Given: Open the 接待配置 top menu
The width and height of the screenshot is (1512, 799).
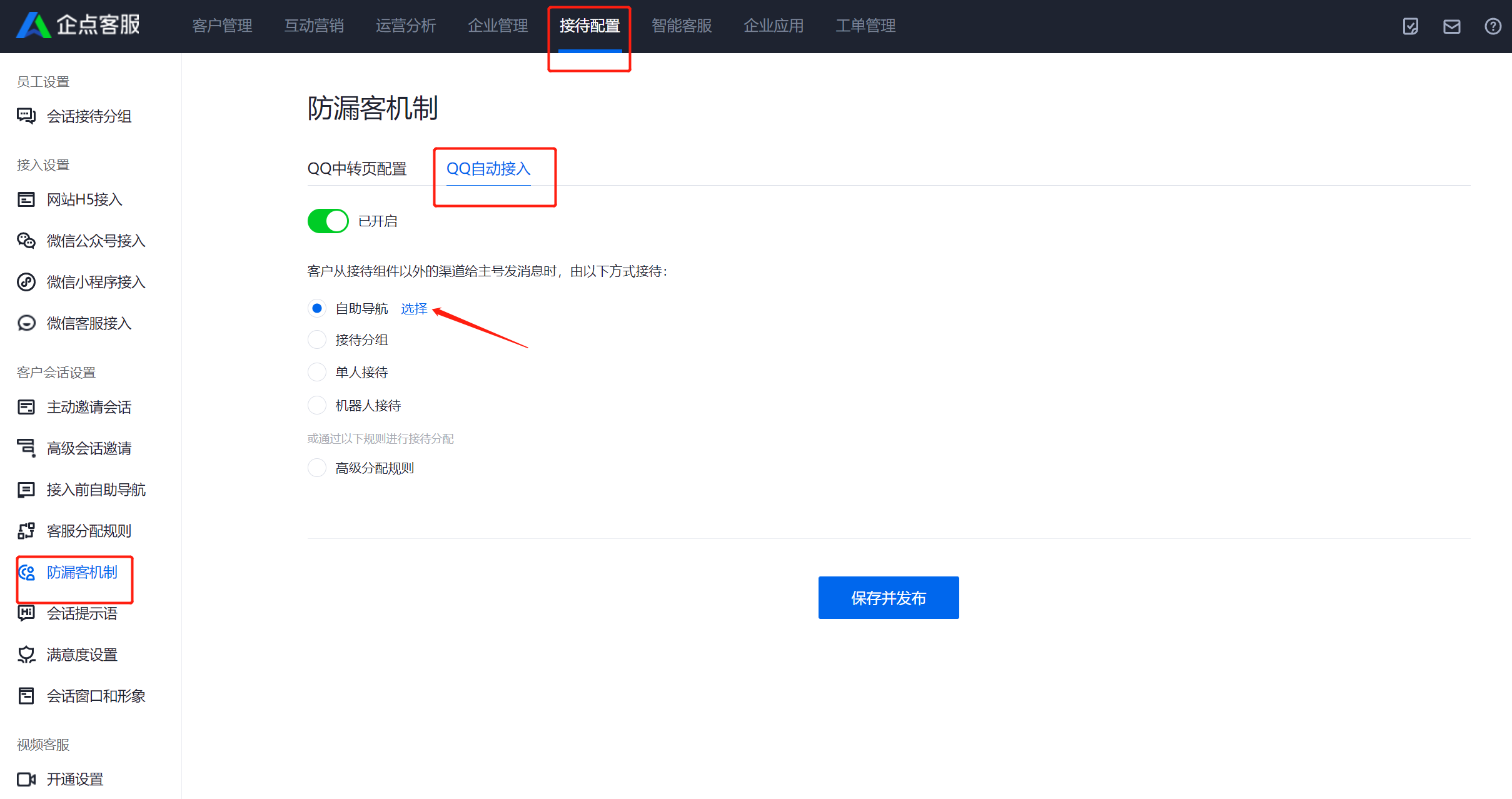Looking at the screenshot, I should pos(590,26).
